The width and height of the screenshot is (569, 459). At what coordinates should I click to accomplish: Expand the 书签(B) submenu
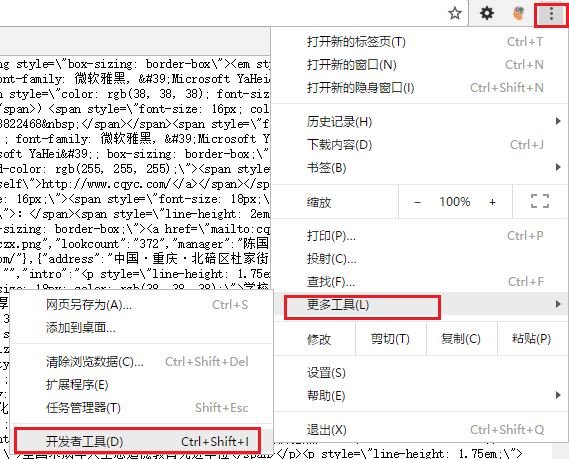(x=417, y=168)
